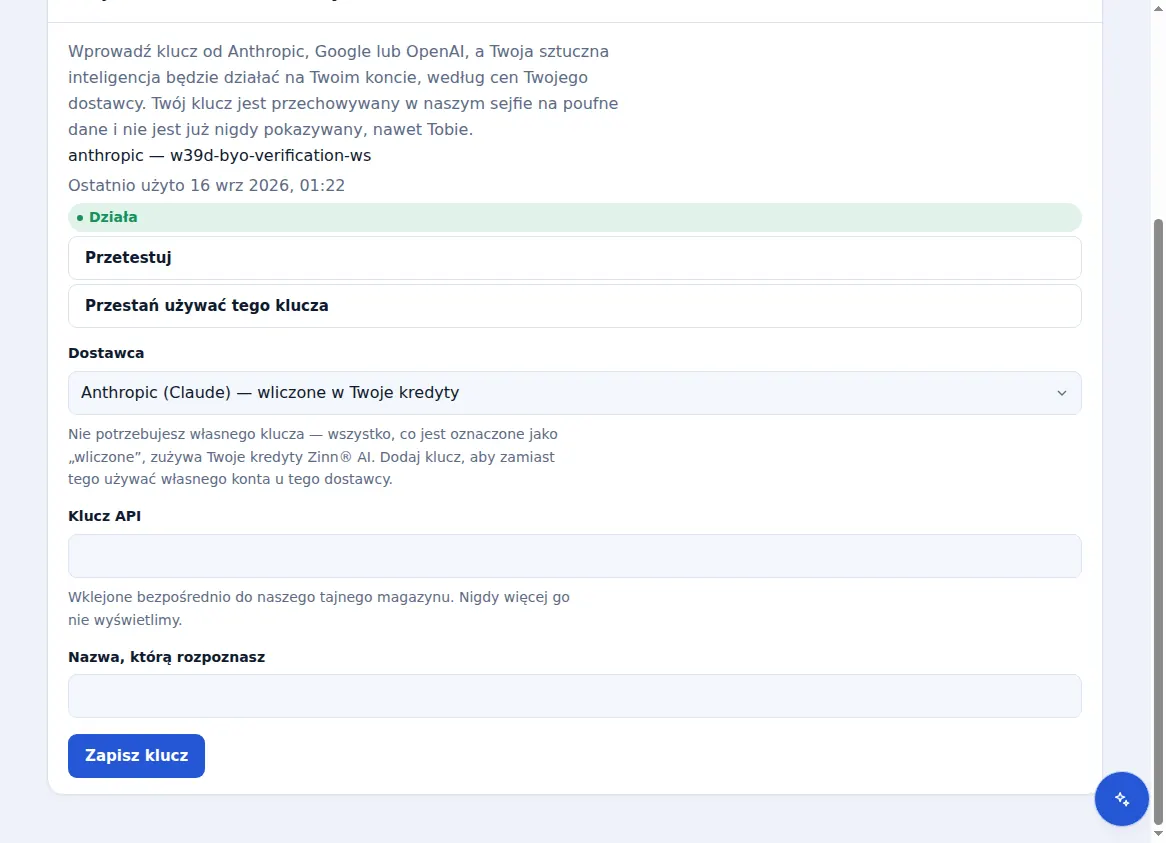This screenshot has width=1166, height=843.
Task: Click the Klucz API field label
Action: (104, 516)
